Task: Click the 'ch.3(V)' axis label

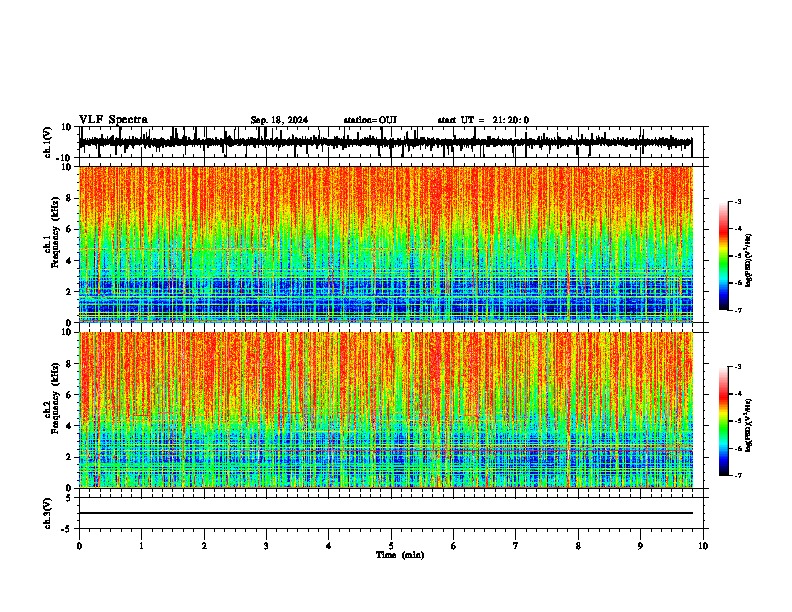Action: tap(48, 514)
